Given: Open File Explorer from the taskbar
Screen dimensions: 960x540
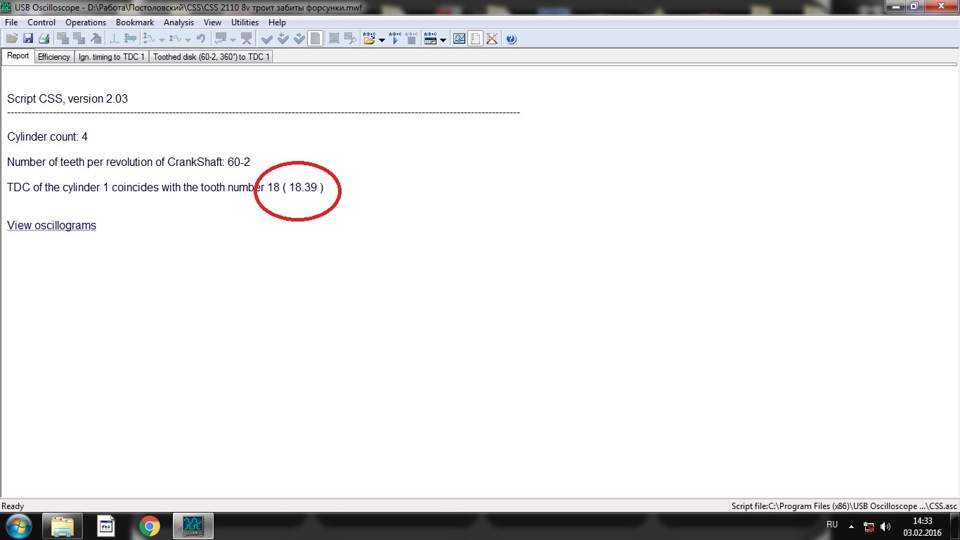Looking at the screenshot, I should coord(62,527).
